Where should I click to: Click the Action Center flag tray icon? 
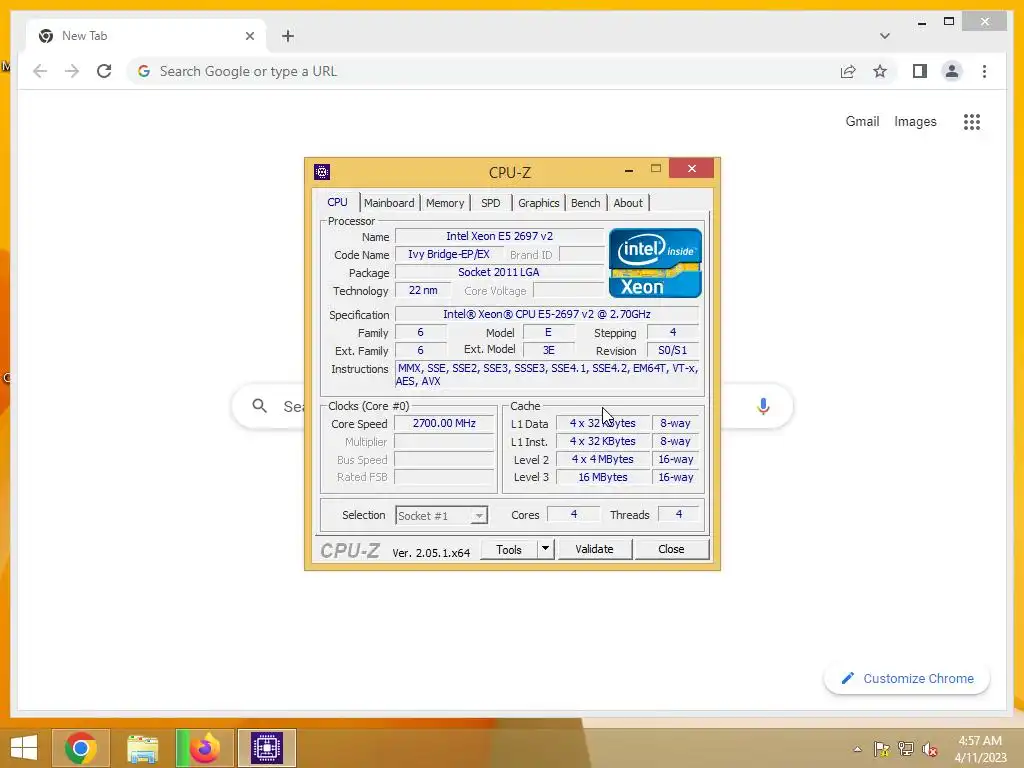(881, 749)
